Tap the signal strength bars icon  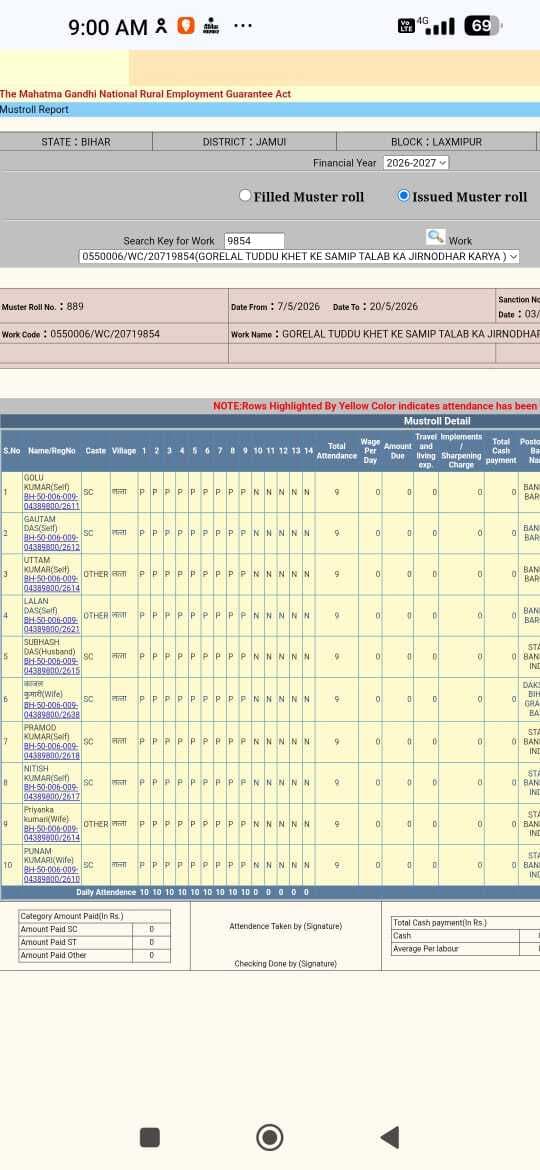(442, 28)
